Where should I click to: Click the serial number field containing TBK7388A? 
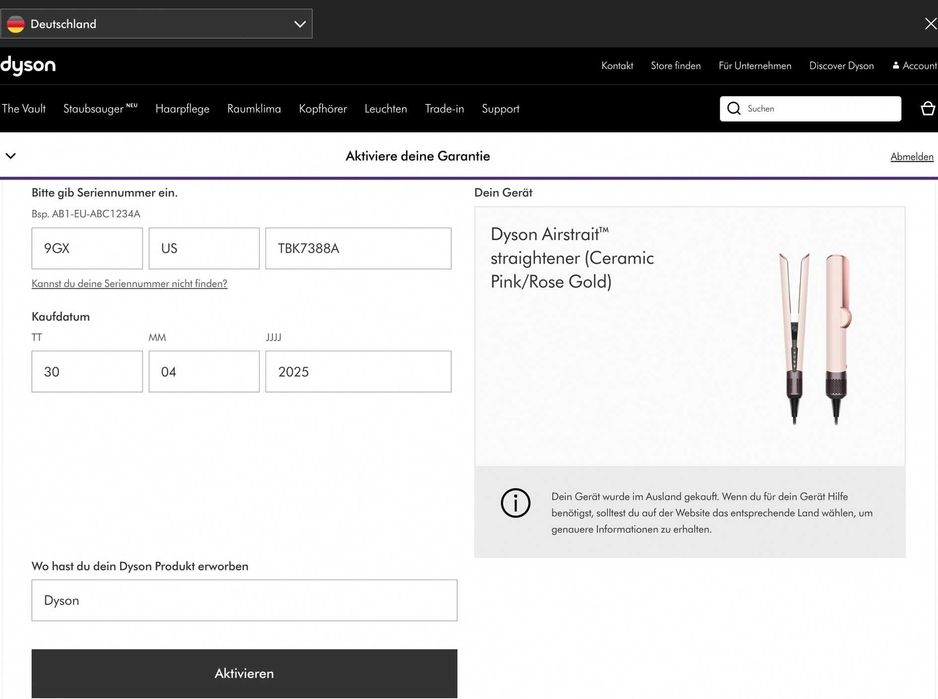coord(358,249)
